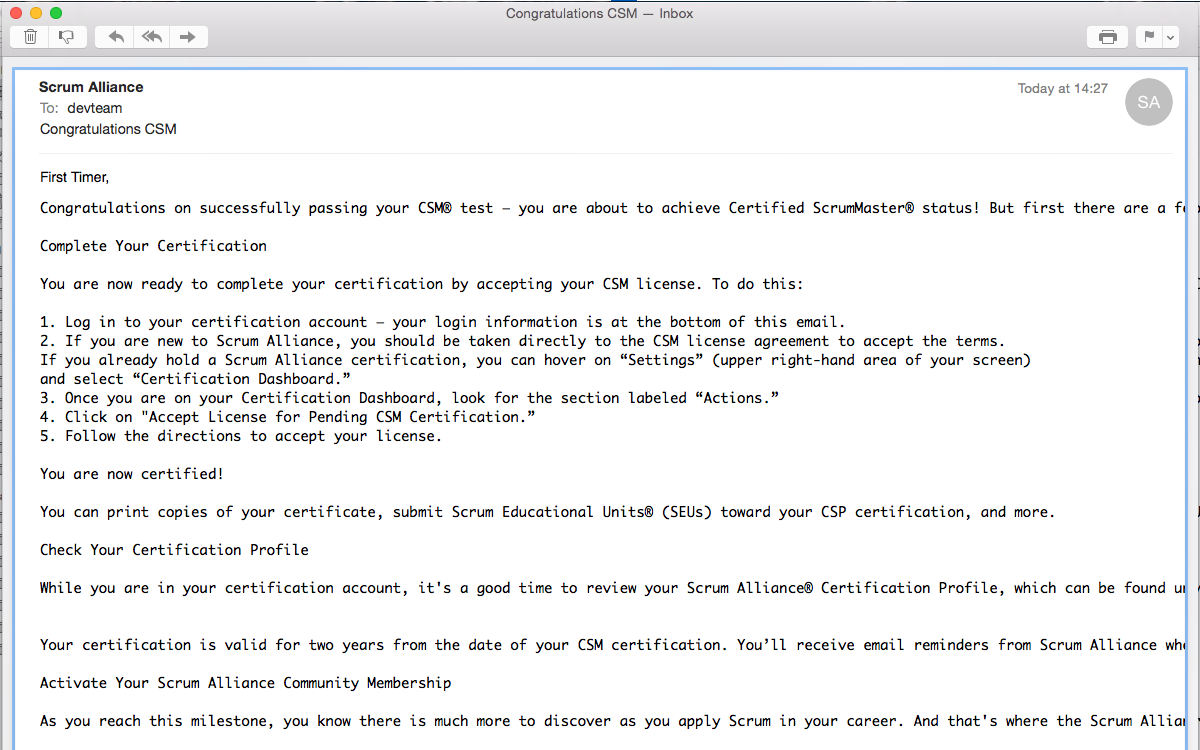Close the message window
Screen dimensions: 1200x750
pyautogui.click(x=16, y=13)
